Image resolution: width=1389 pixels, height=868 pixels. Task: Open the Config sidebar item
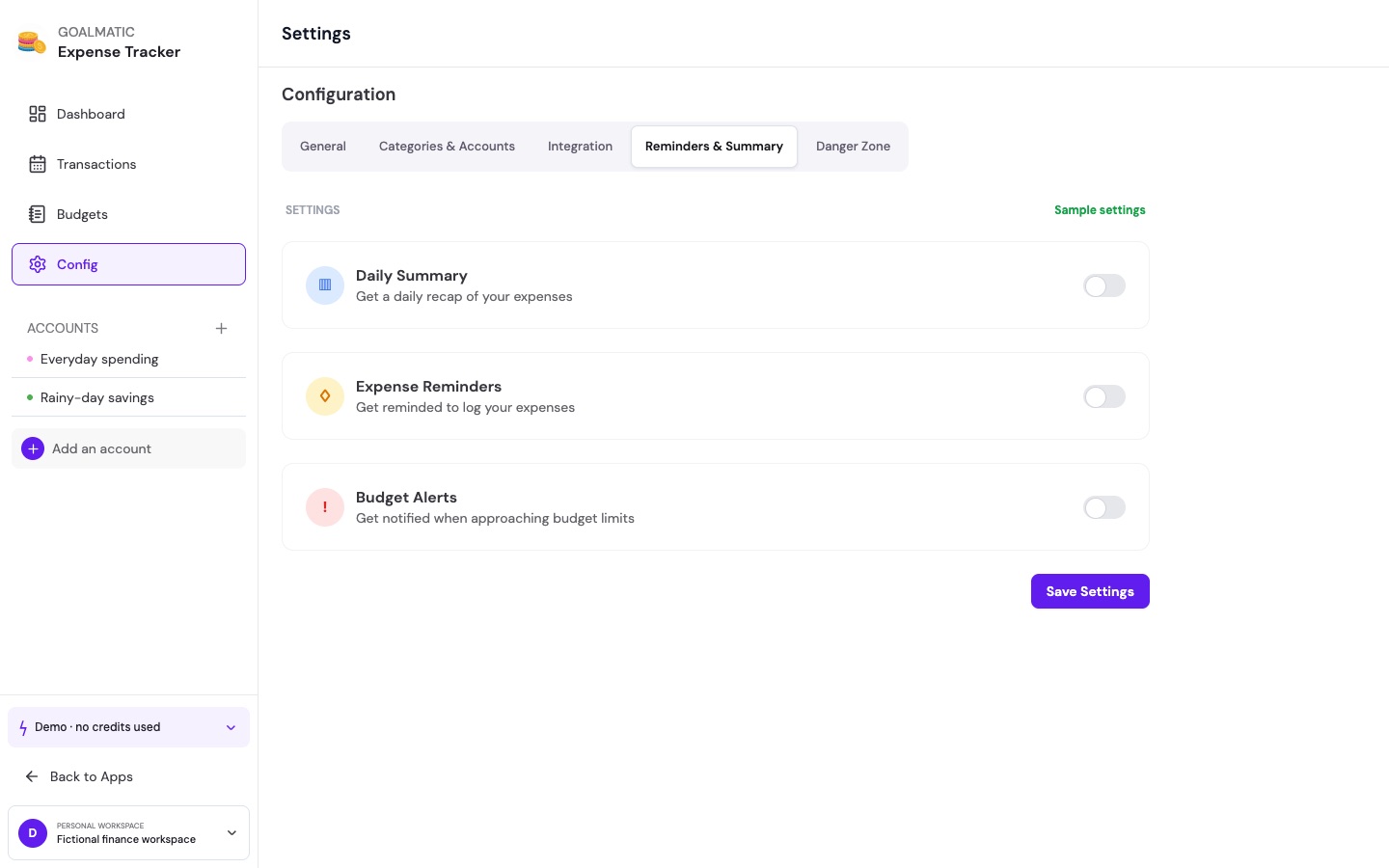(128, 264)
